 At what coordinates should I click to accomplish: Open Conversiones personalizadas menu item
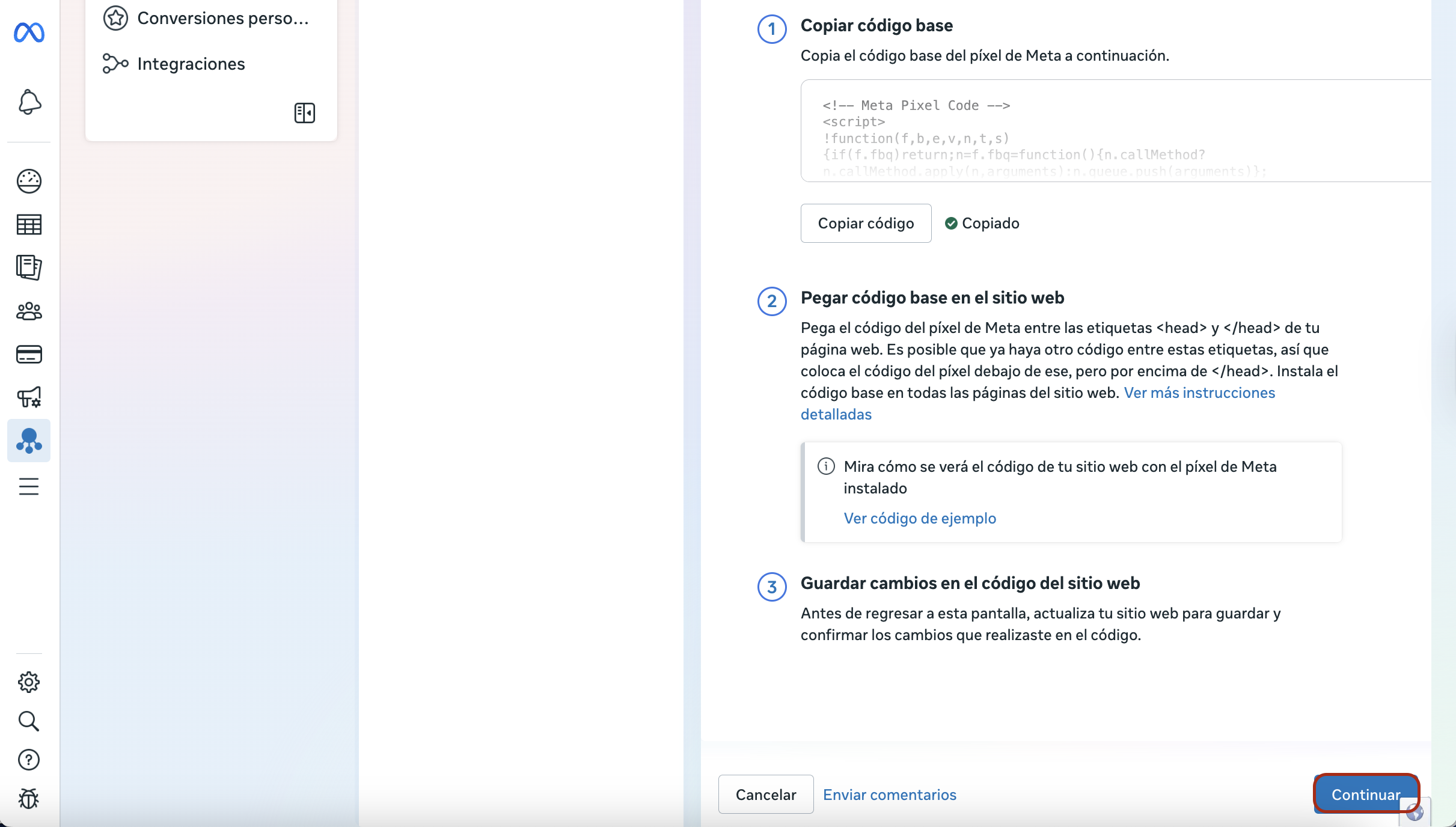[x=222, y=18]
